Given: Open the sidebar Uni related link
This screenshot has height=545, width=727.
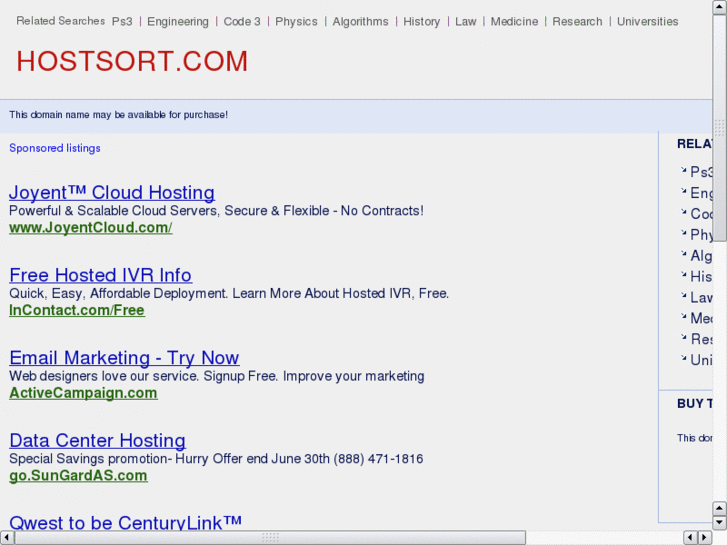Looking at the screenshot, I should [701, 360].
